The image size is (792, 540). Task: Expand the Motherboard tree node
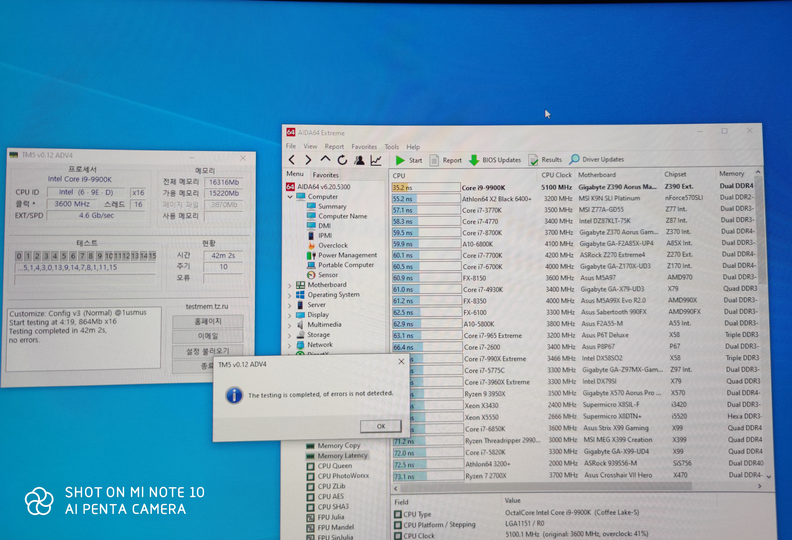[290, 285]
